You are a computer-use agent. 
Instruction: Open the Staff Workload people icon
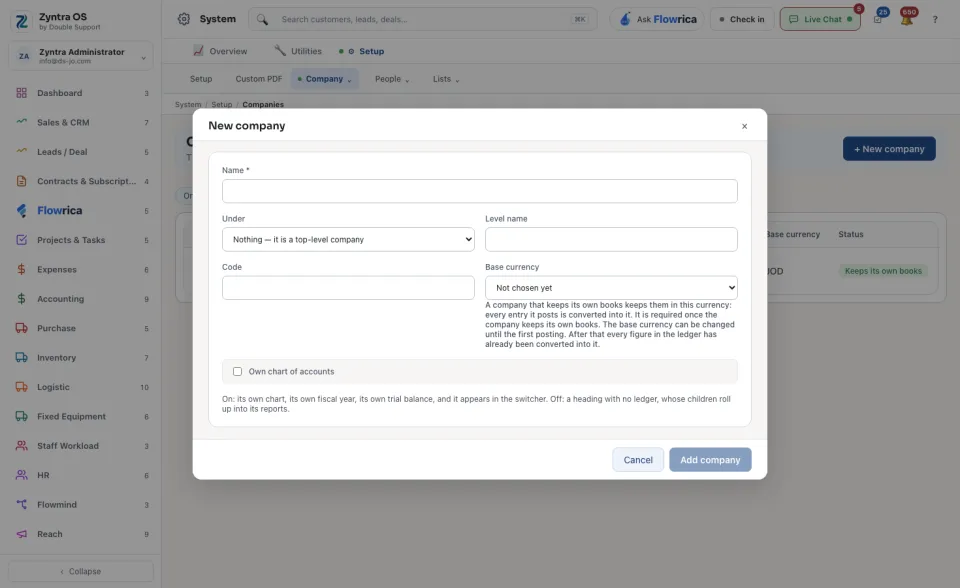click(x=21, y=445)
